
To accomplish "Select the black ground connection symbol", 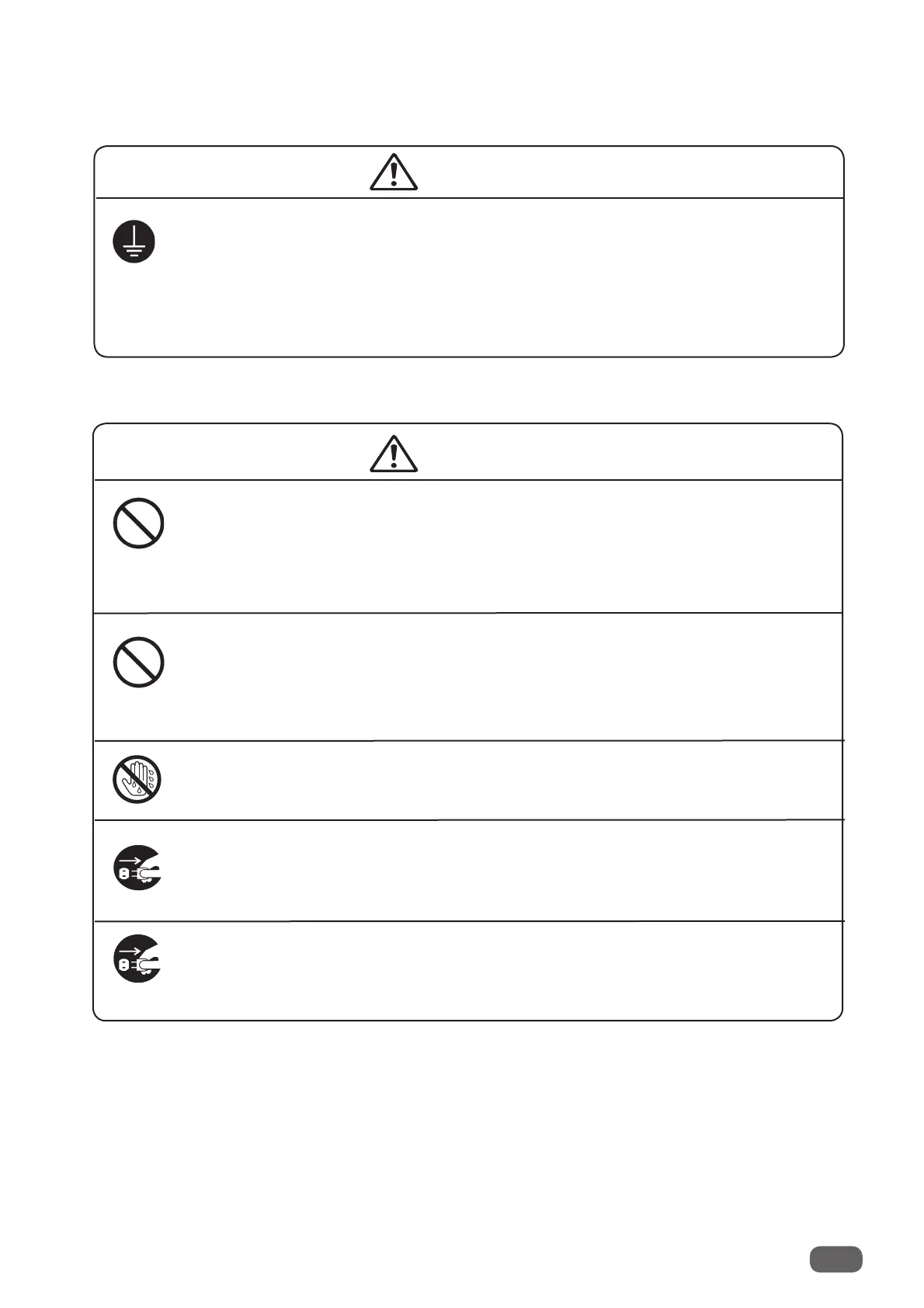I will pyautogui.click(x=134, y=242).
